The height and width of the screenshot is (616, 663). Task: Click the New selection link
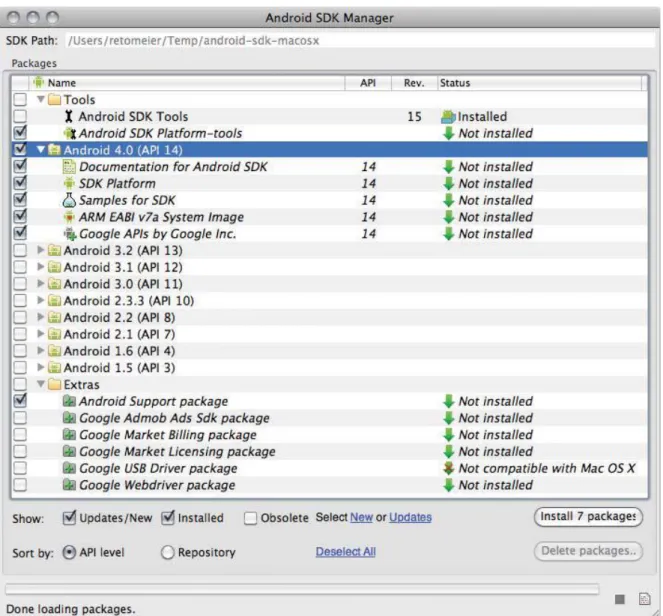(362, 517)
